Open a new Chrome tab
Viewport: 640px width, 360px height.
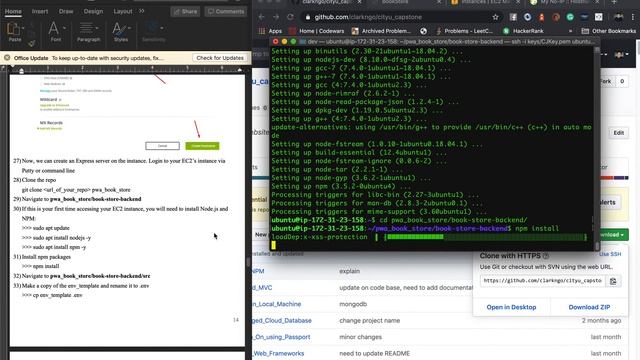(x=614, y=2)
